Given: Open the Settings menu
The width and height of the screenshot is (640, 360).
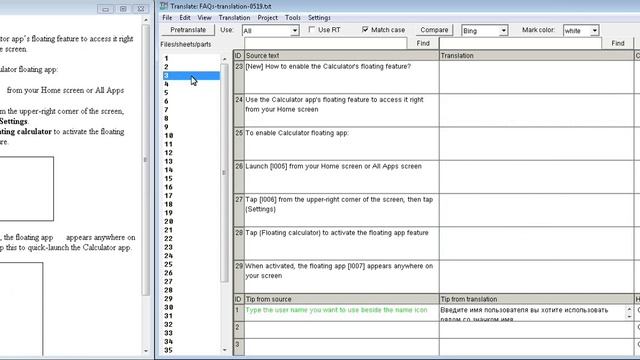Looking at the screenshot, I should point(319,18).
